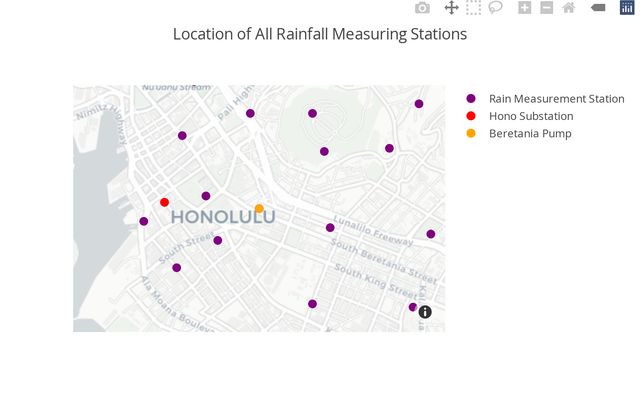Toggle Beretania Pump legend label
640x400 pixels.
click(530, 133)
